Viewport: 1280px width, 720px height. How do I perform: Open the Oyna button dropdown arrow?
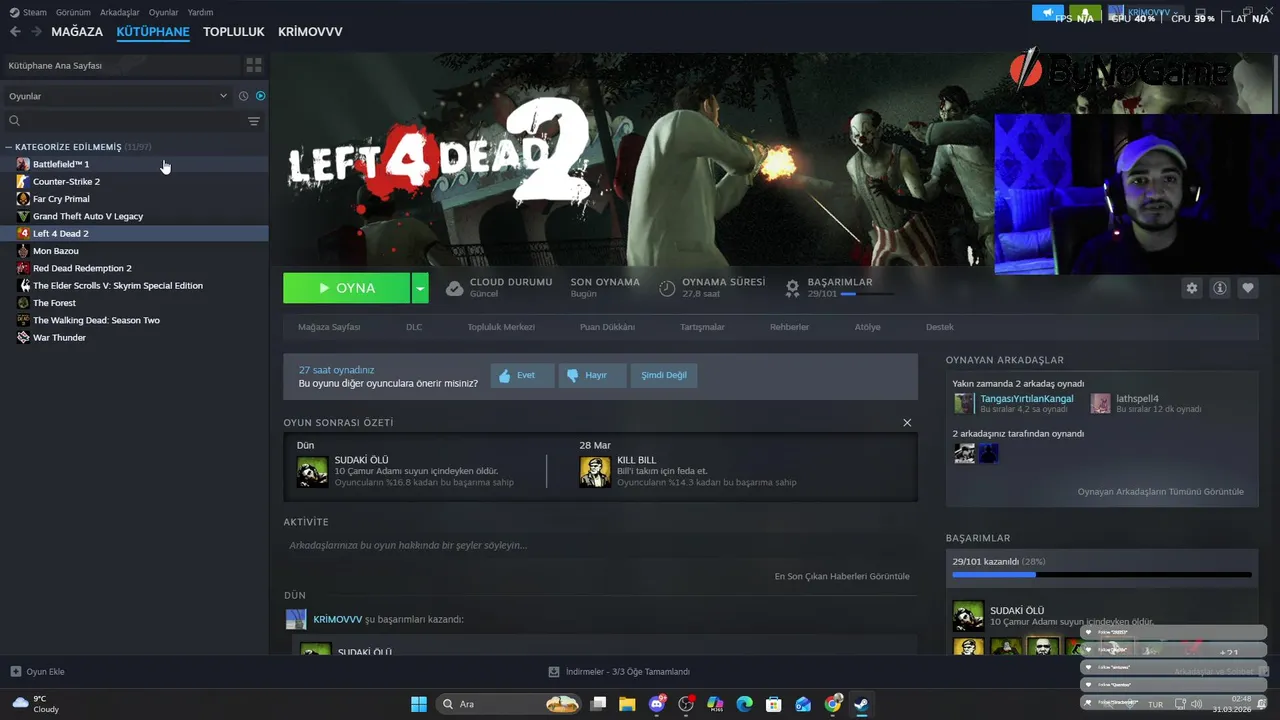point(421,288)
